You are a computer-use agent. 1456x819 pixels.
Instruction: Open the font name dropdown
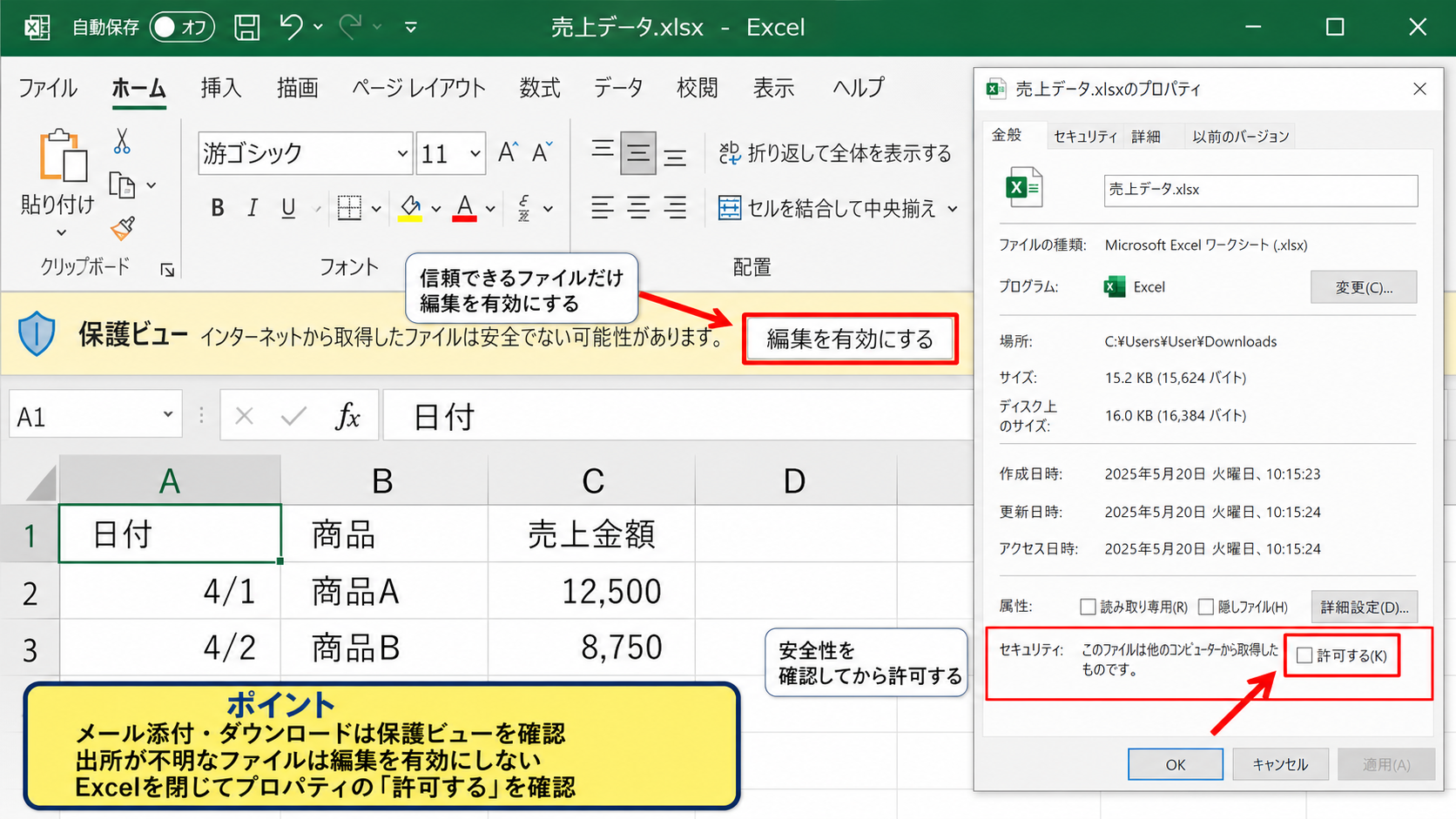[x=401, y=153]
